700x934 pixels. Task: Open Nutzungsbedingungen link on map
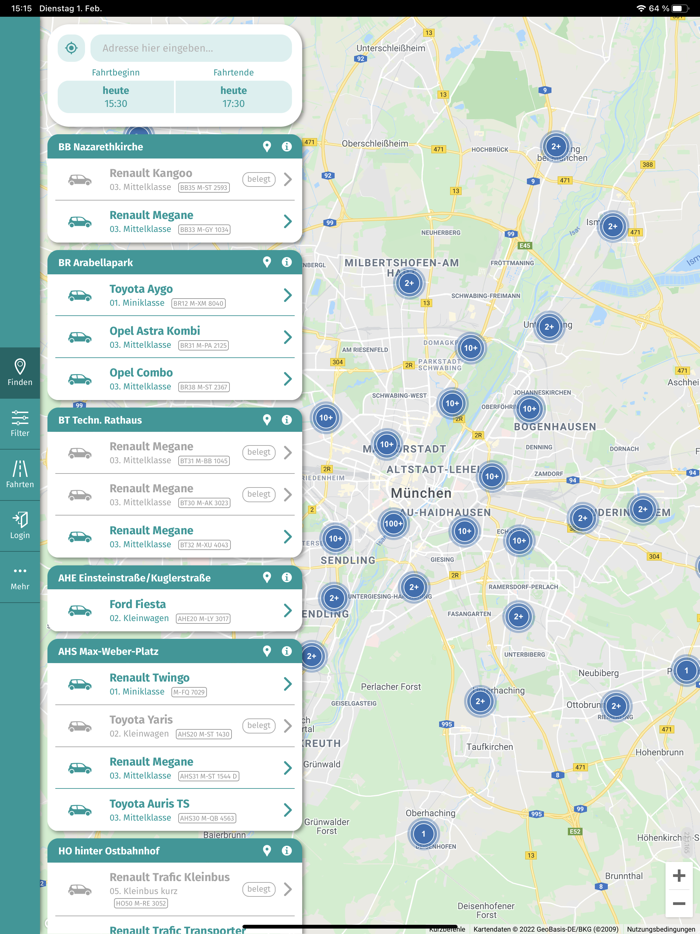(661, 929)
